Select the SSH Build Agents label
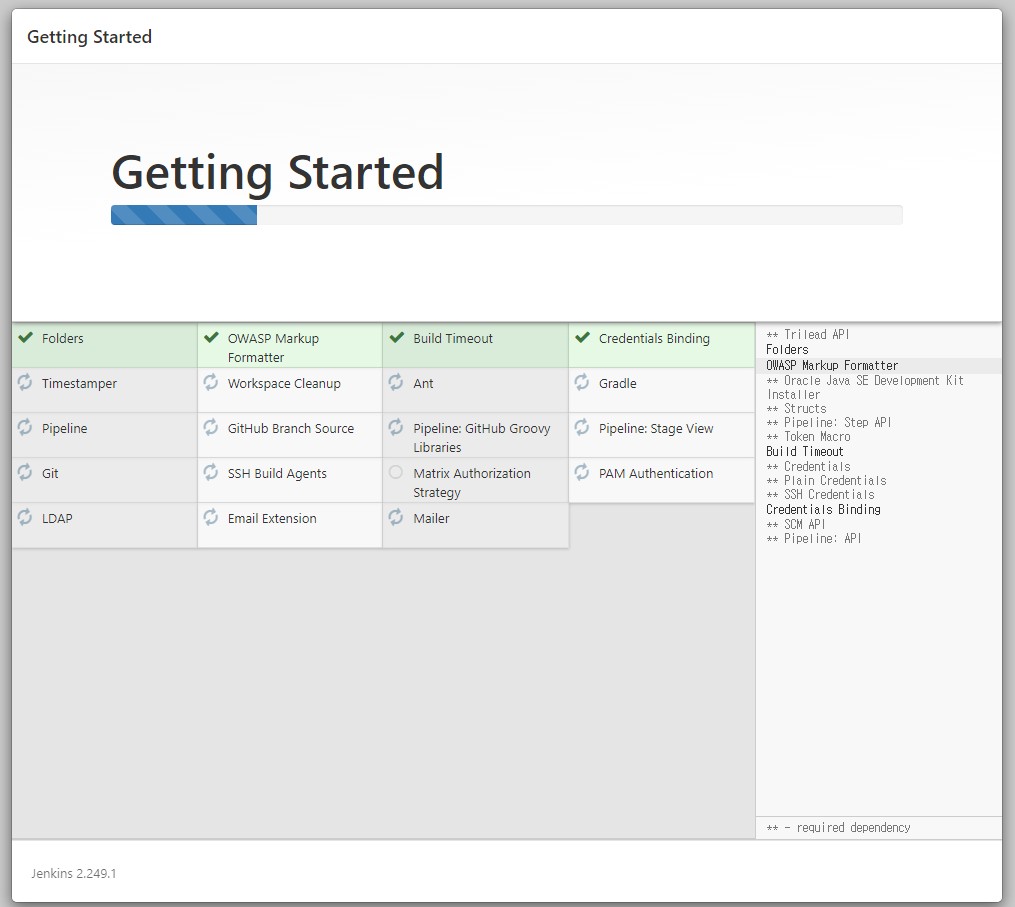This screenshot has height=907, width=1015. coord(277,473)
